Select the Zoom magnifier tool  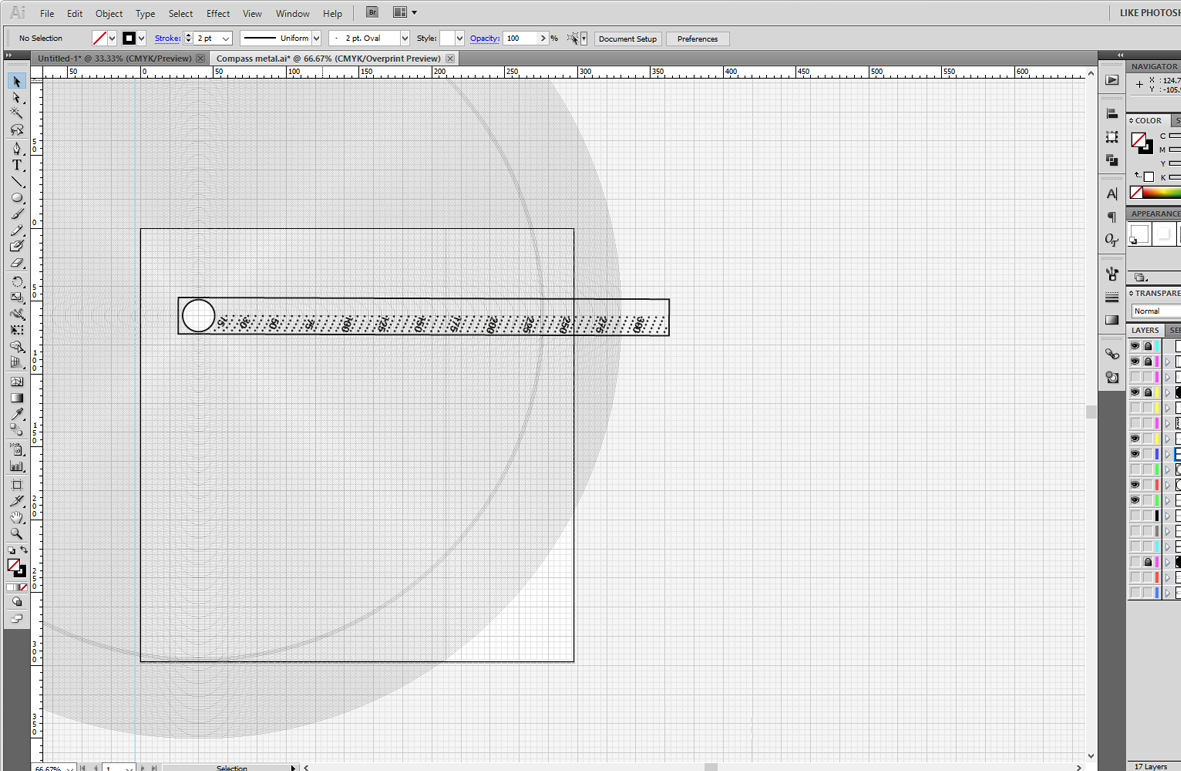click(x=17, y=534)
